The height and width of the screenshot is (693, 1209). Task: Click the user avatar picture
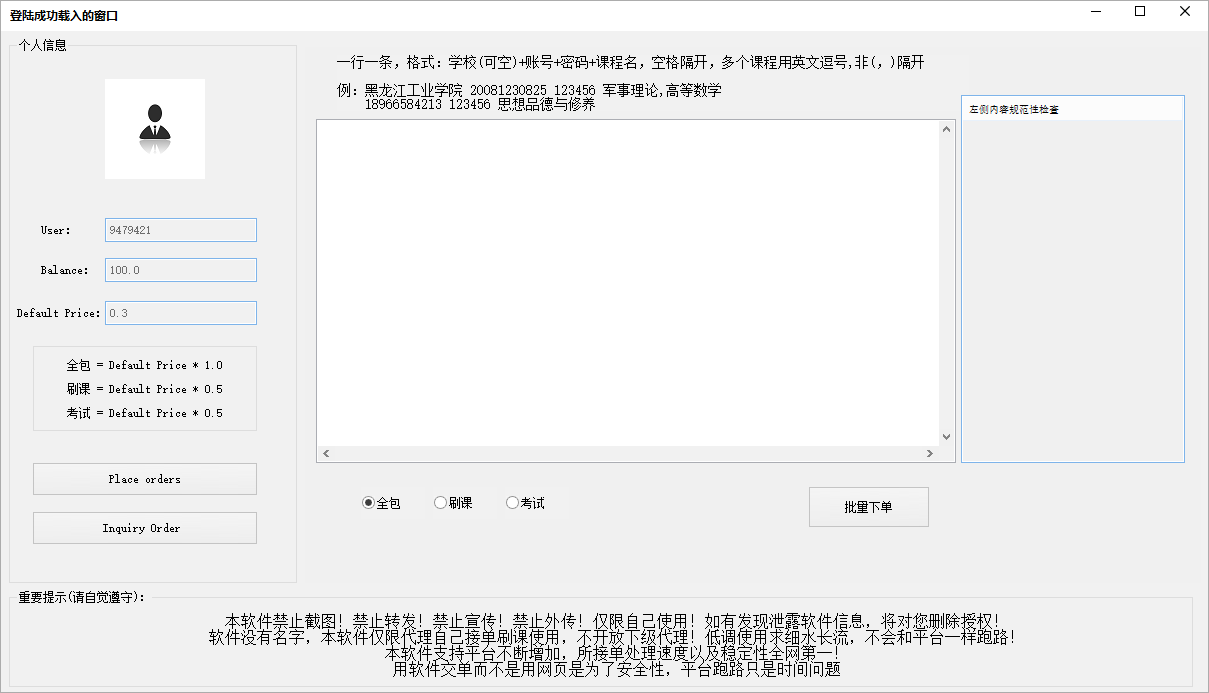[x=155, y=129]
